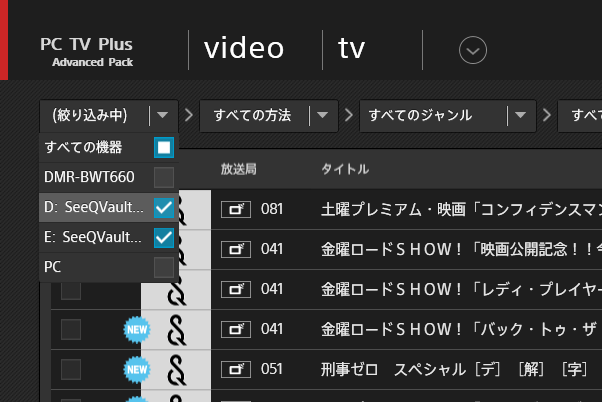Screen dimensions: 602x402
Task: Click the NEW badge in the バック・トゥ・ザ row
Action: click(137, 329)
